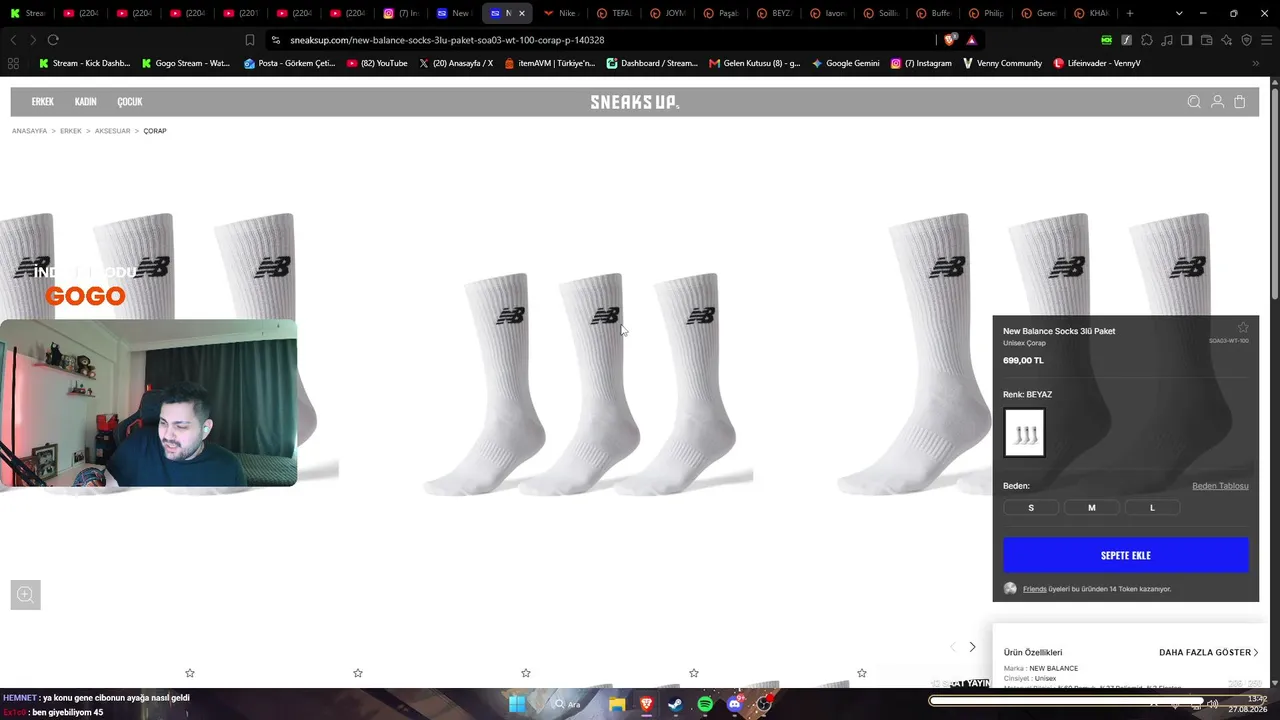The width and height of the screenshot is (1280, 720).
Task: Go to ERKEK breadcrumb link
Action: [70, 131]
